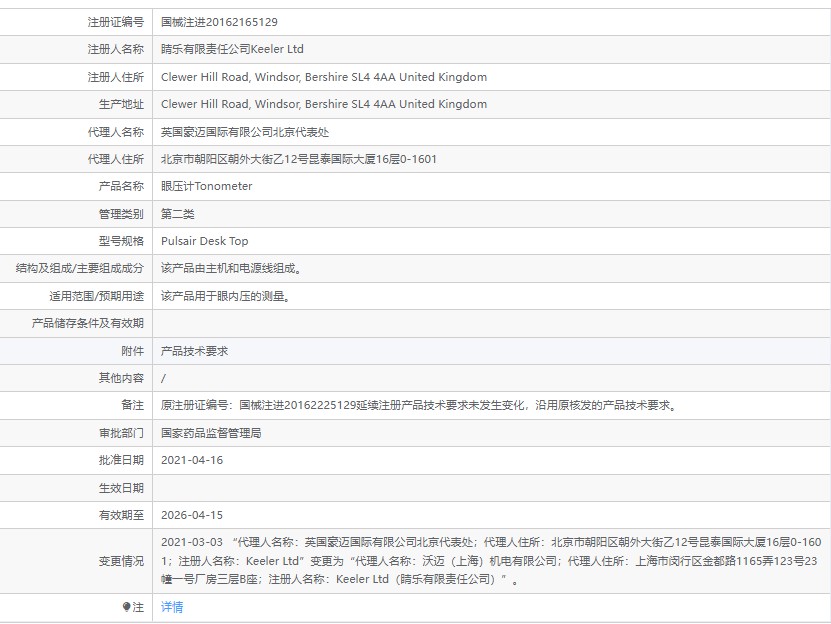This screenshot has height=624, width=831.
Task: Click the 备注 row label
Action: [x=132, y=406]
